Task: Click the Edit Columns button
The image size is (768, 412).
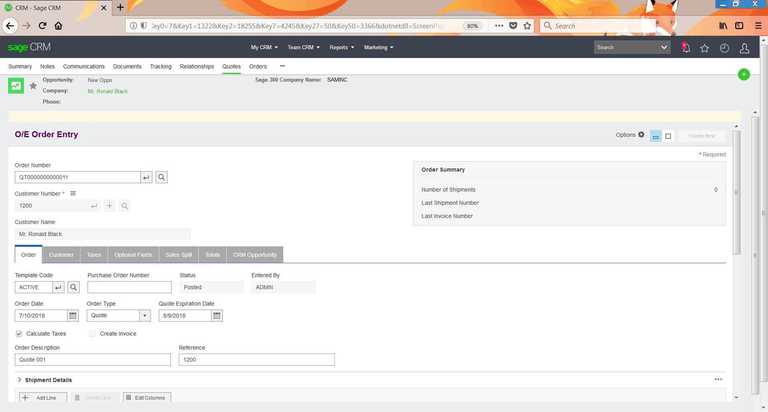Action: (x=147, y=398)
